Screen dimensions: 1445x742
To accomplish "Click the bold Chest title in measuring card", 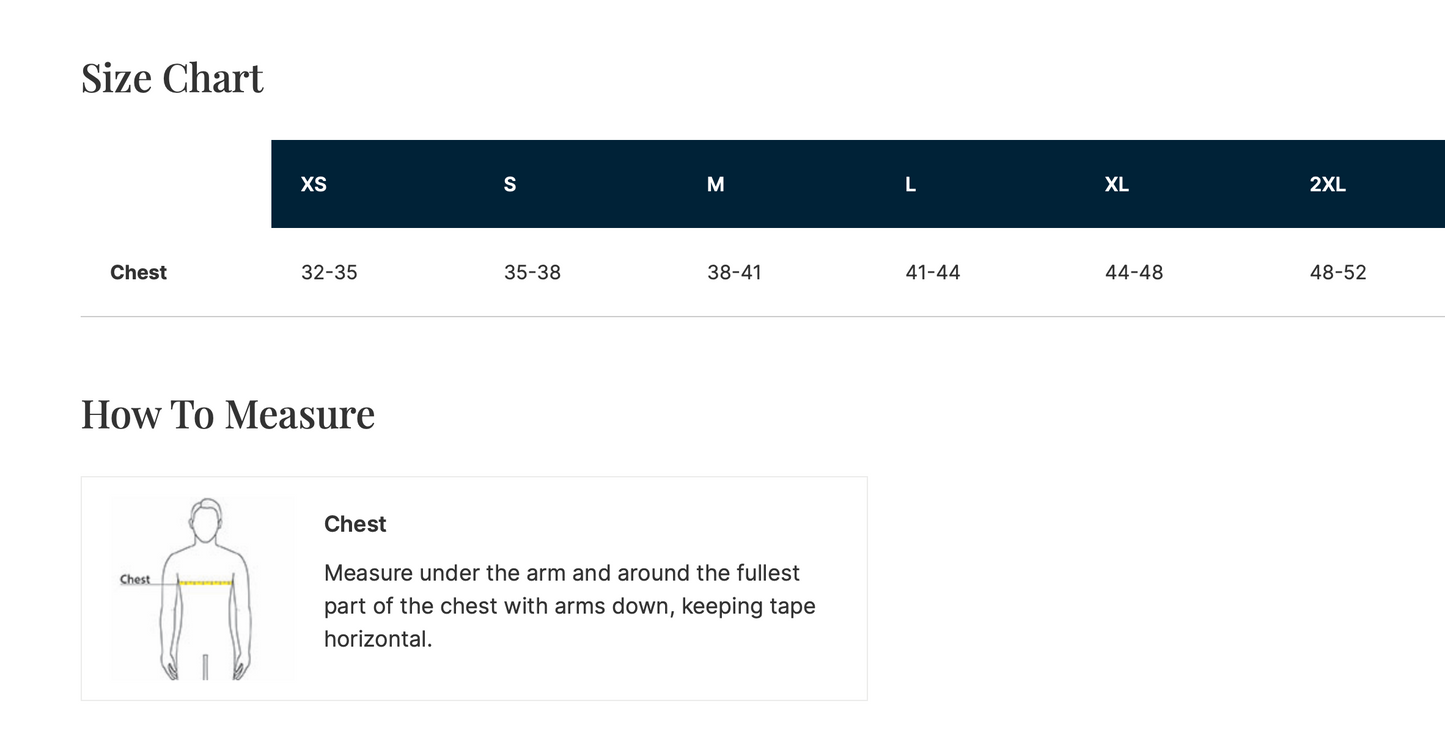I will [x=355, y=525].
